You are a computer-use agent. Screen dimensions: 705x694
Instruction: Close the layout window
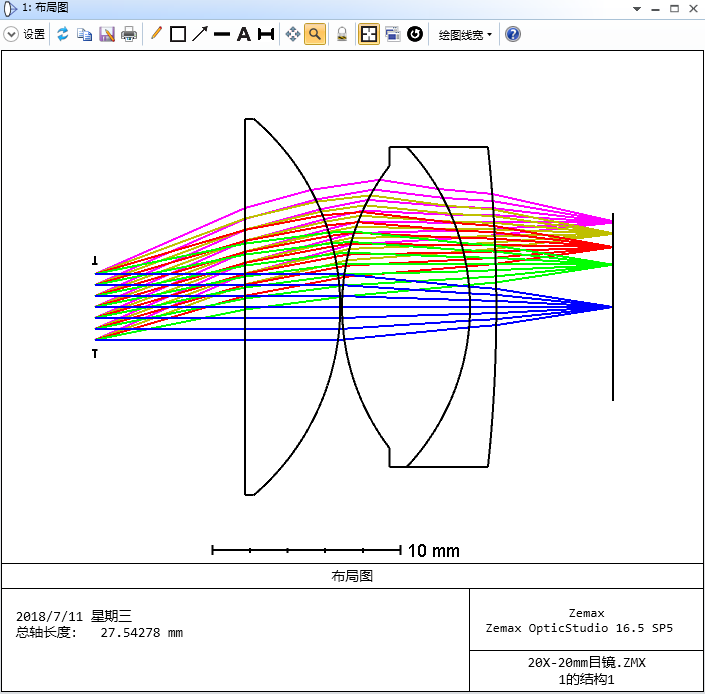click(x=693, y=9)
